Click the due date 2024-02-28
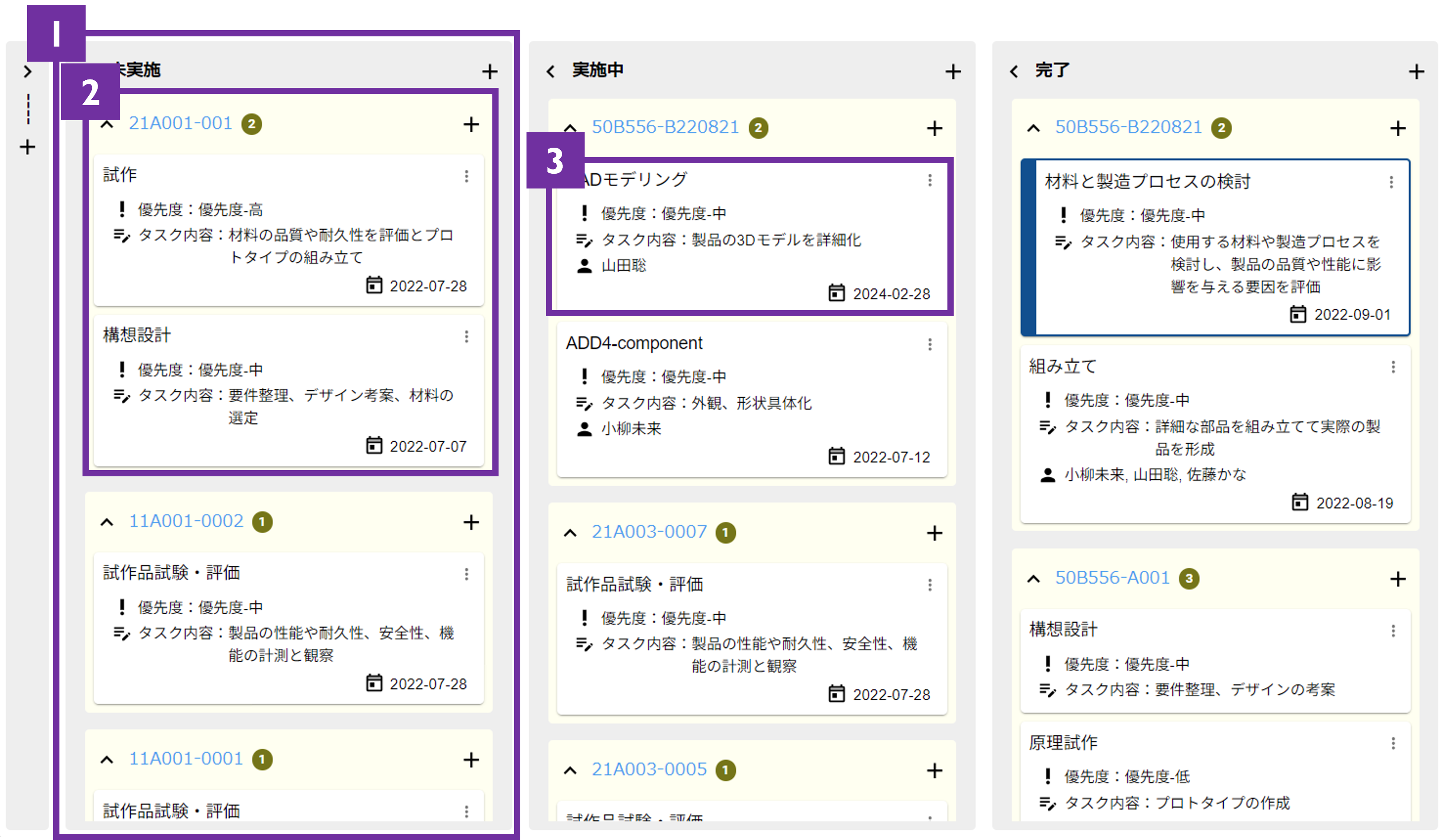The image size is (1442, 840). coord(892,294)
